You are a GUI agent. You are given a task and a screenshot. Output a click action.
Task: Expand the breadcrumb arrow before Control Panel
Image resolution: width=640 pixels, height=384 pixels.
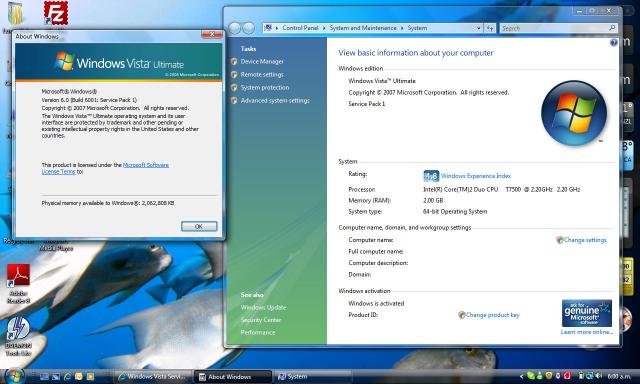[277, 28]
